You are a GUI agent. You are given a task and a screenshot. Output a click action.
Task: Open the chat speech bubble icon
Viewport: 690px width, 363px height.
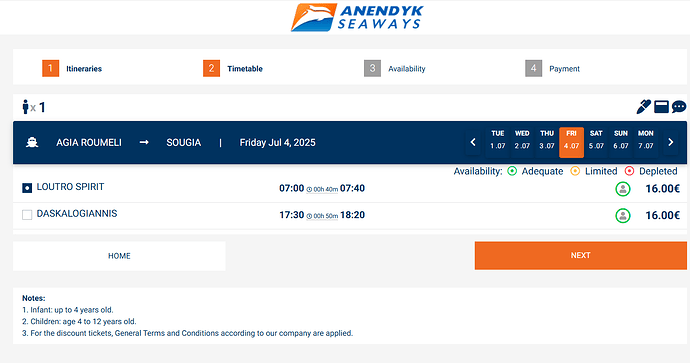[x=679, y=106]
